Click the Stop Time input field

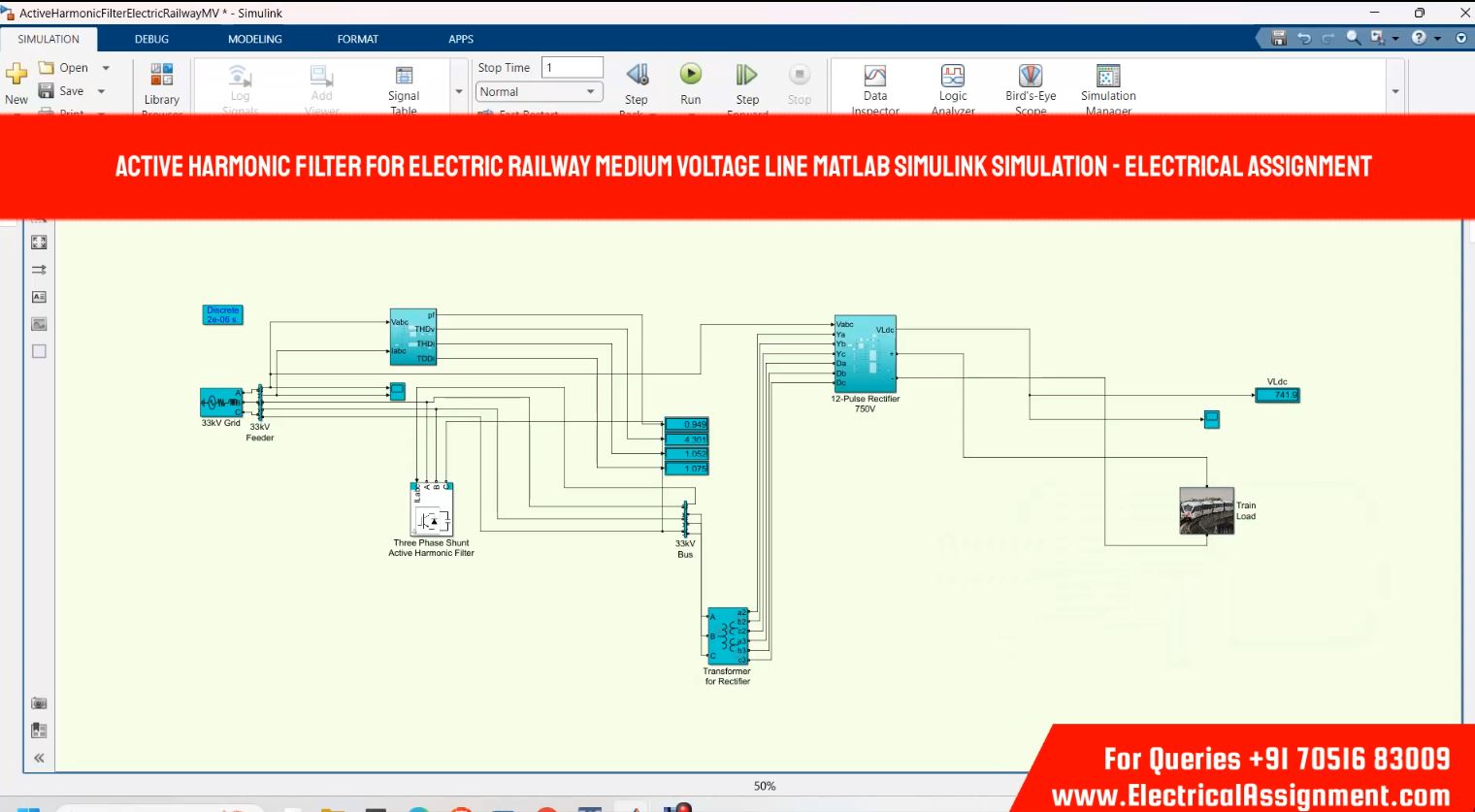(572, 67)
